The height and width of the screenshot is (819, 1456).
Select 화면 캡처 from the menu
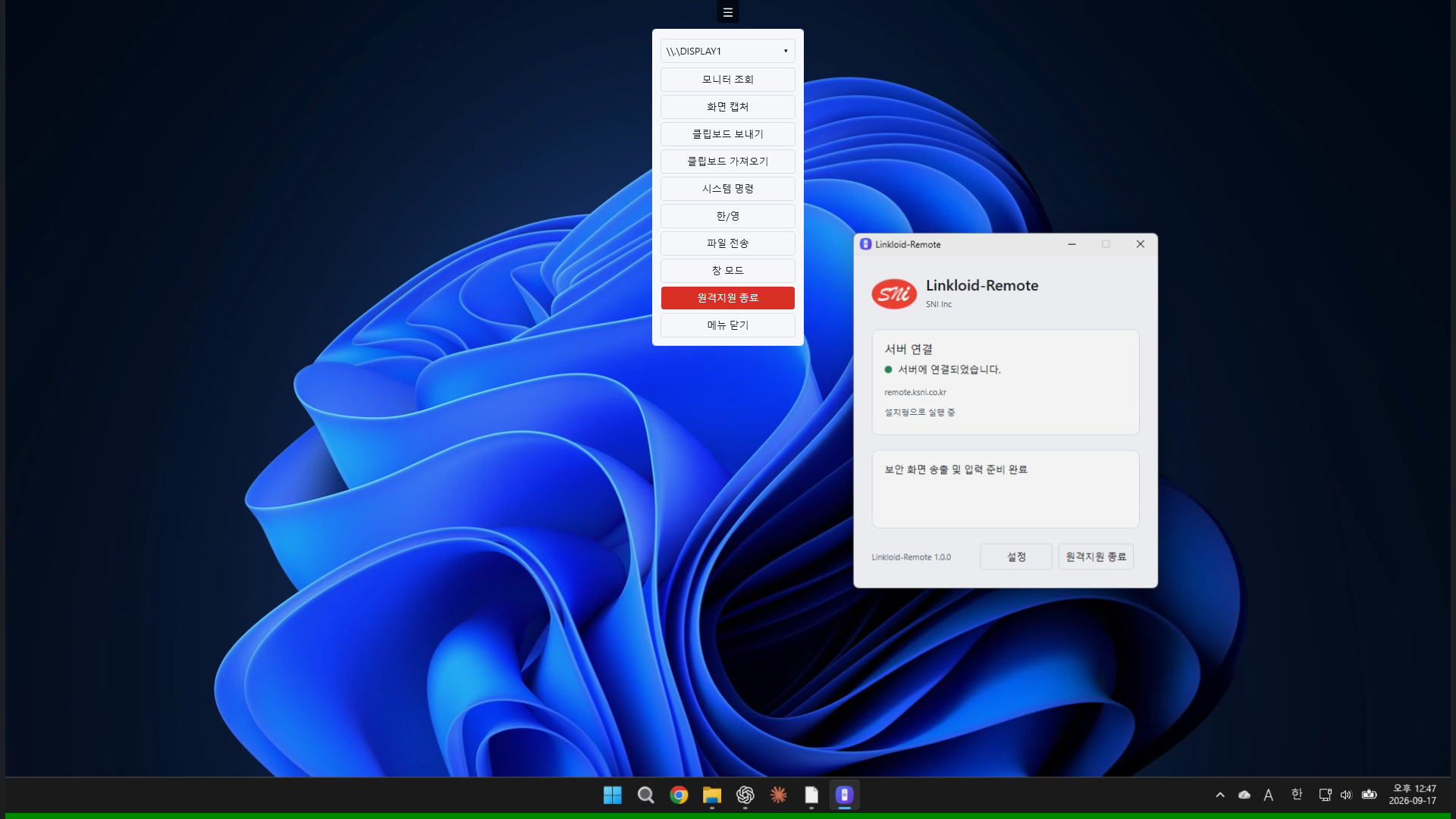tap(727, 107)
